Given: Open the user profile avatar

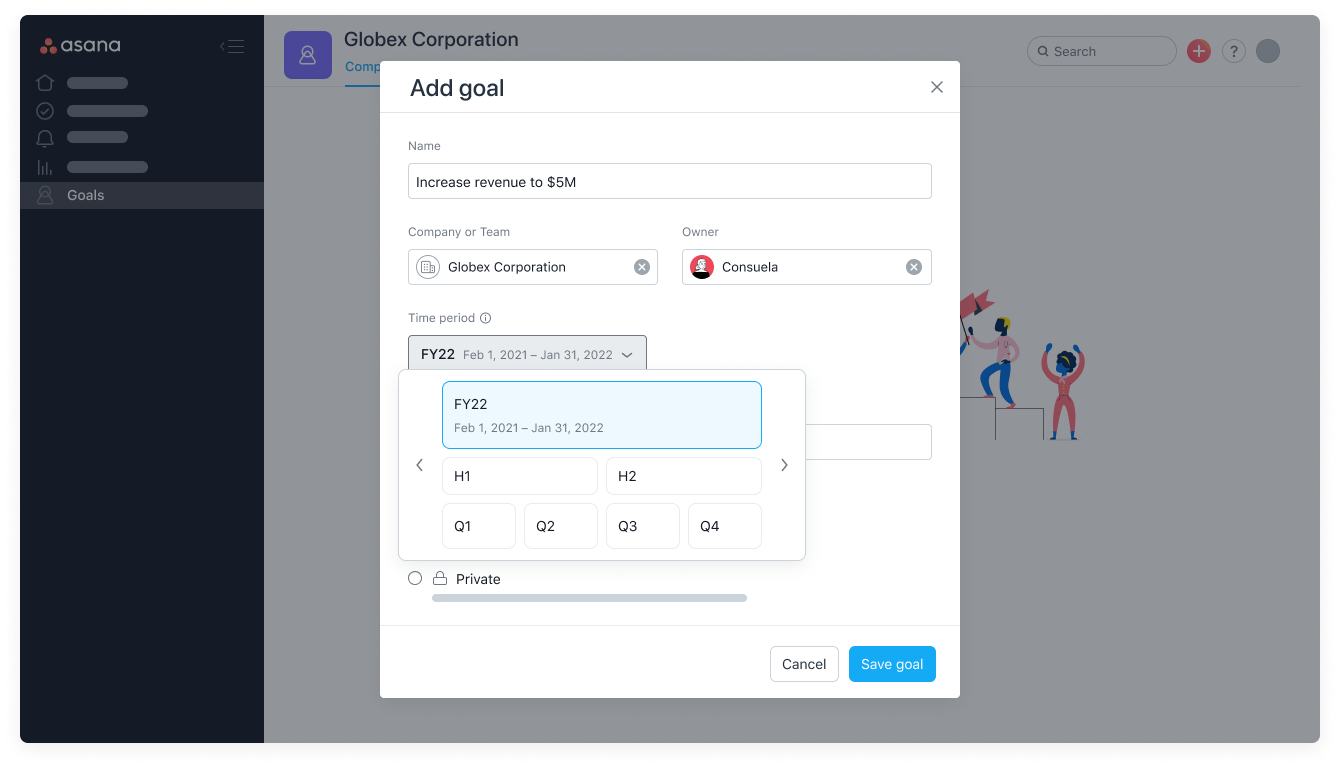Looking at the screenshot, I should click(x=1268, y=51).
